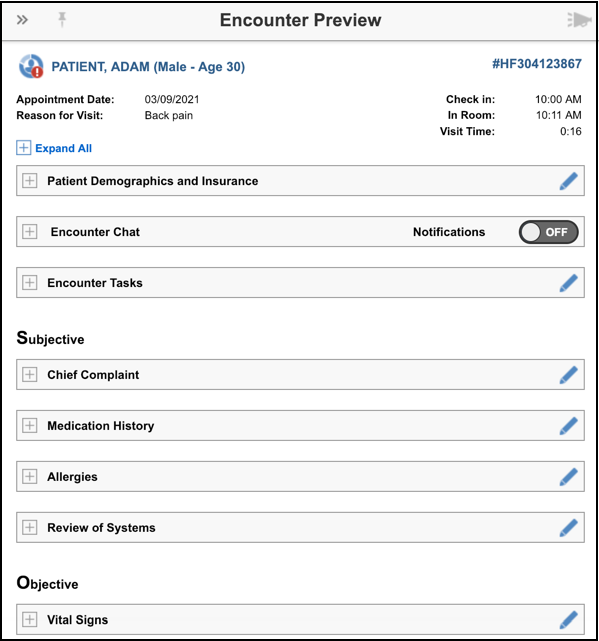
Task: Edit Allergies pencil icon
Action: click(x=568, y=477)
